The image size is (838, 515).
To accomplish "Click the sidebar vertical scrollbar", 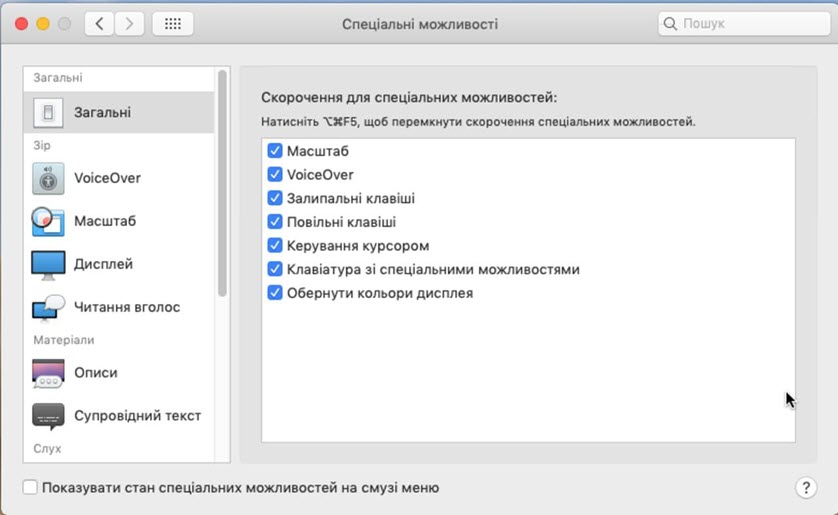I will click(222, 183).
